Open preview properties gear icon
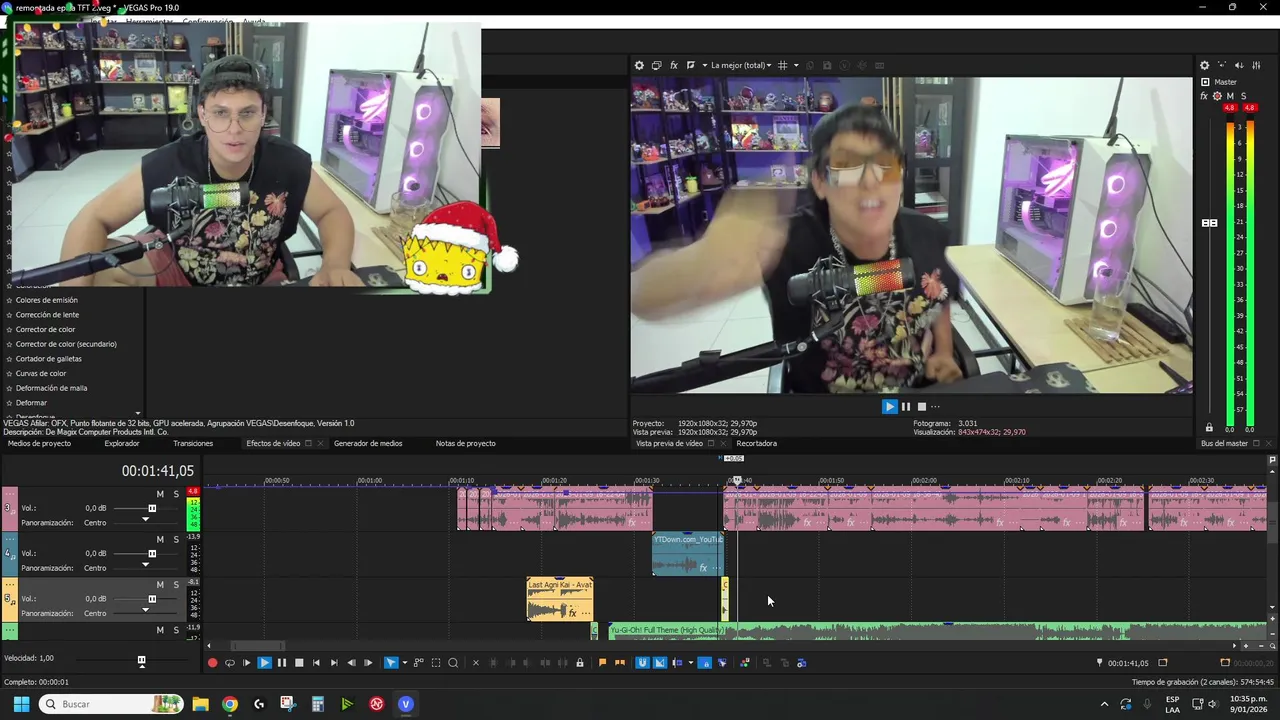This screenshot has height=720, width=1280. pos(639,65)
